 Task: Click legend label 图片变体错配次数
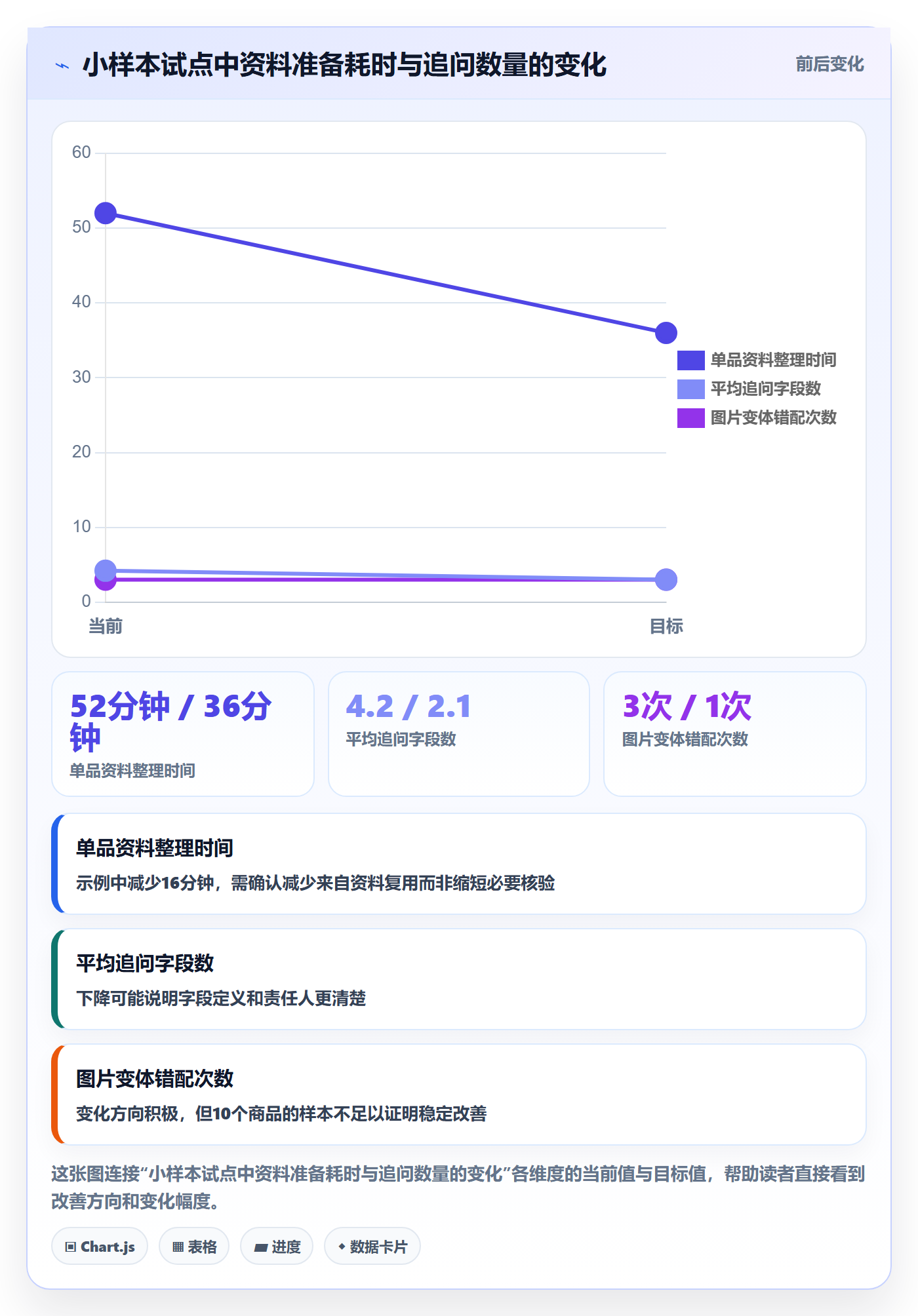point(773,418)
